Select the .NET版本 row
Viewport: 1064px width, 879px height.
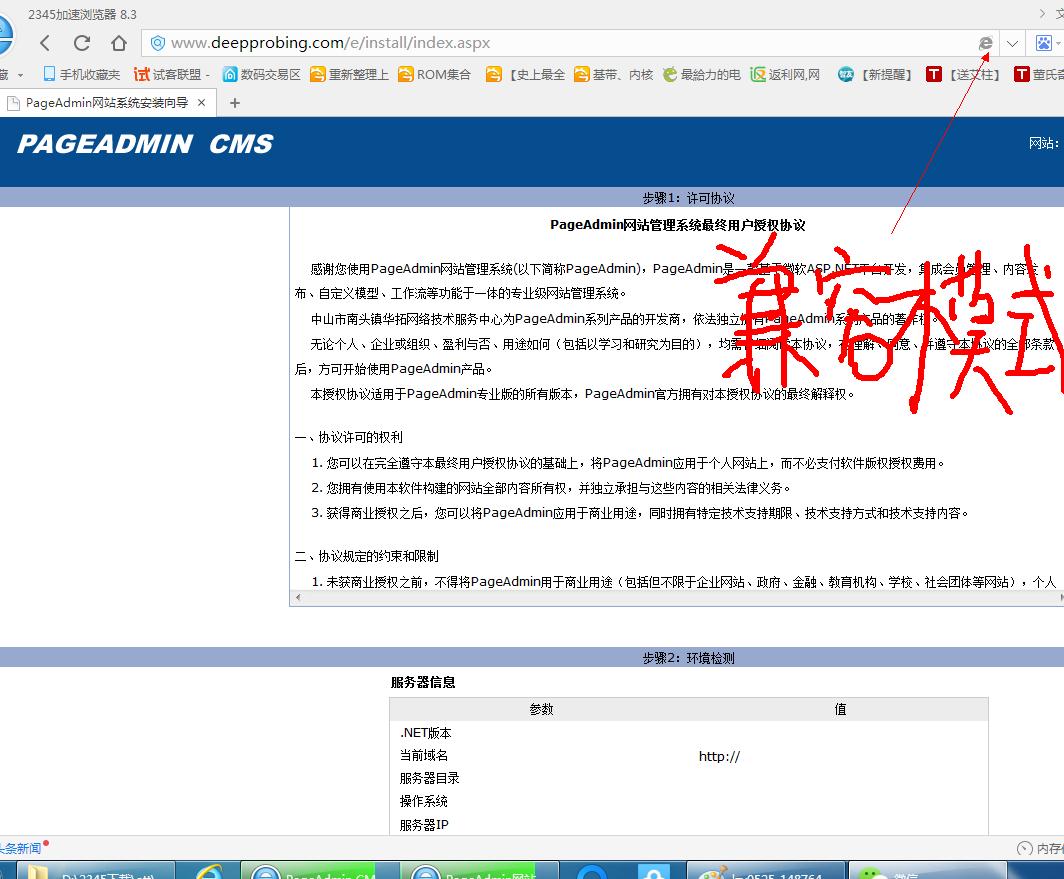coord(688,732)
